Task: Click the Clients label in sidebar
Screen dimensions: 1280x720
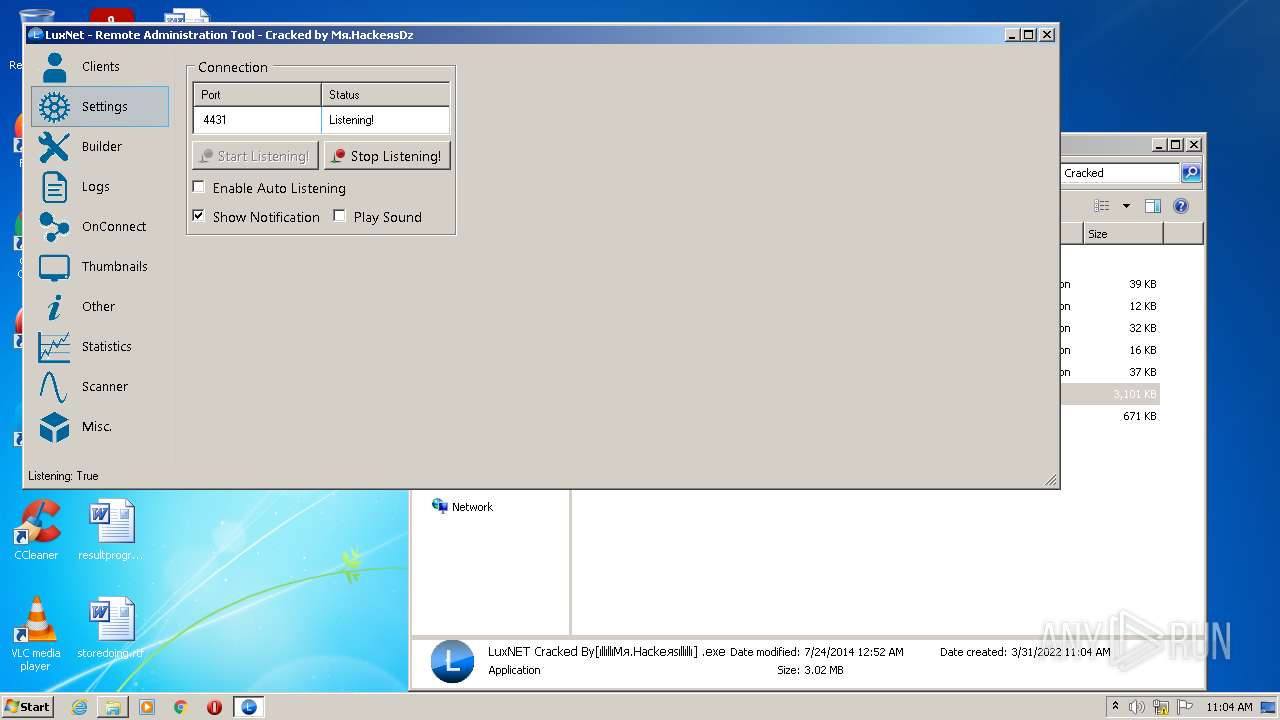Action: tap(101, 67)
